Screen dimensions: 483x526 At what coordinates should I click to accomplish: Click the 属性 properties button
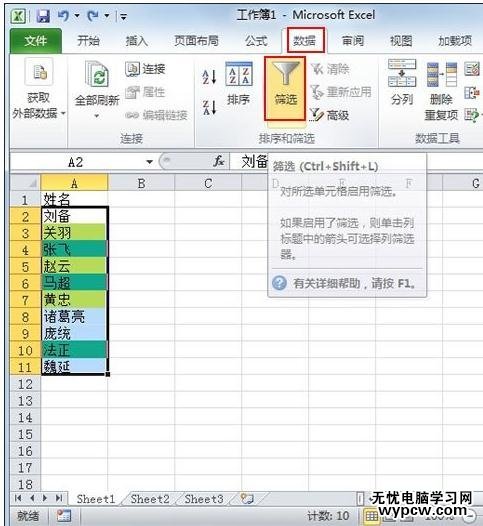point(146,92)
